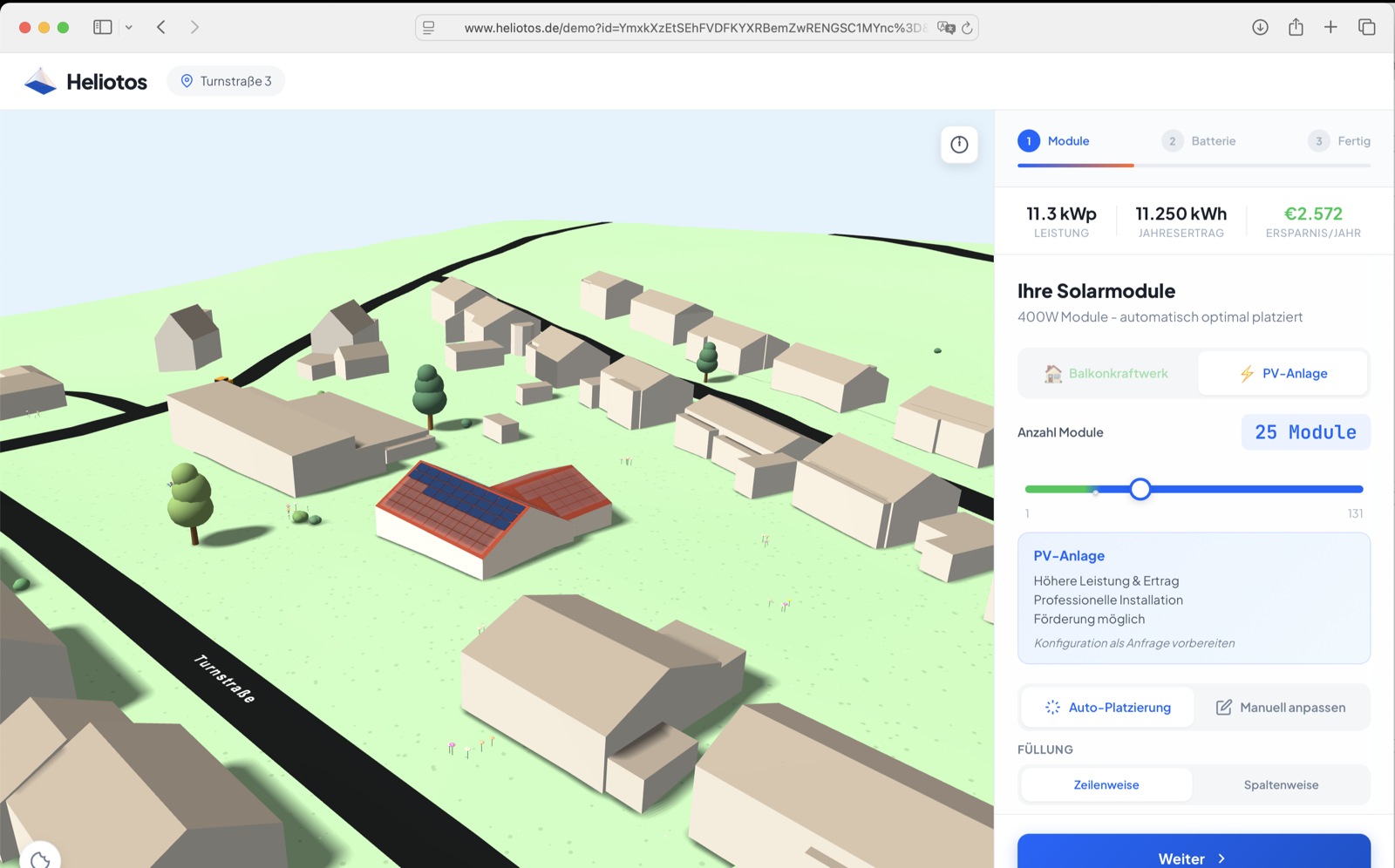
Task: Select Auto-Platzierung mode
Action: point(1107,708)
